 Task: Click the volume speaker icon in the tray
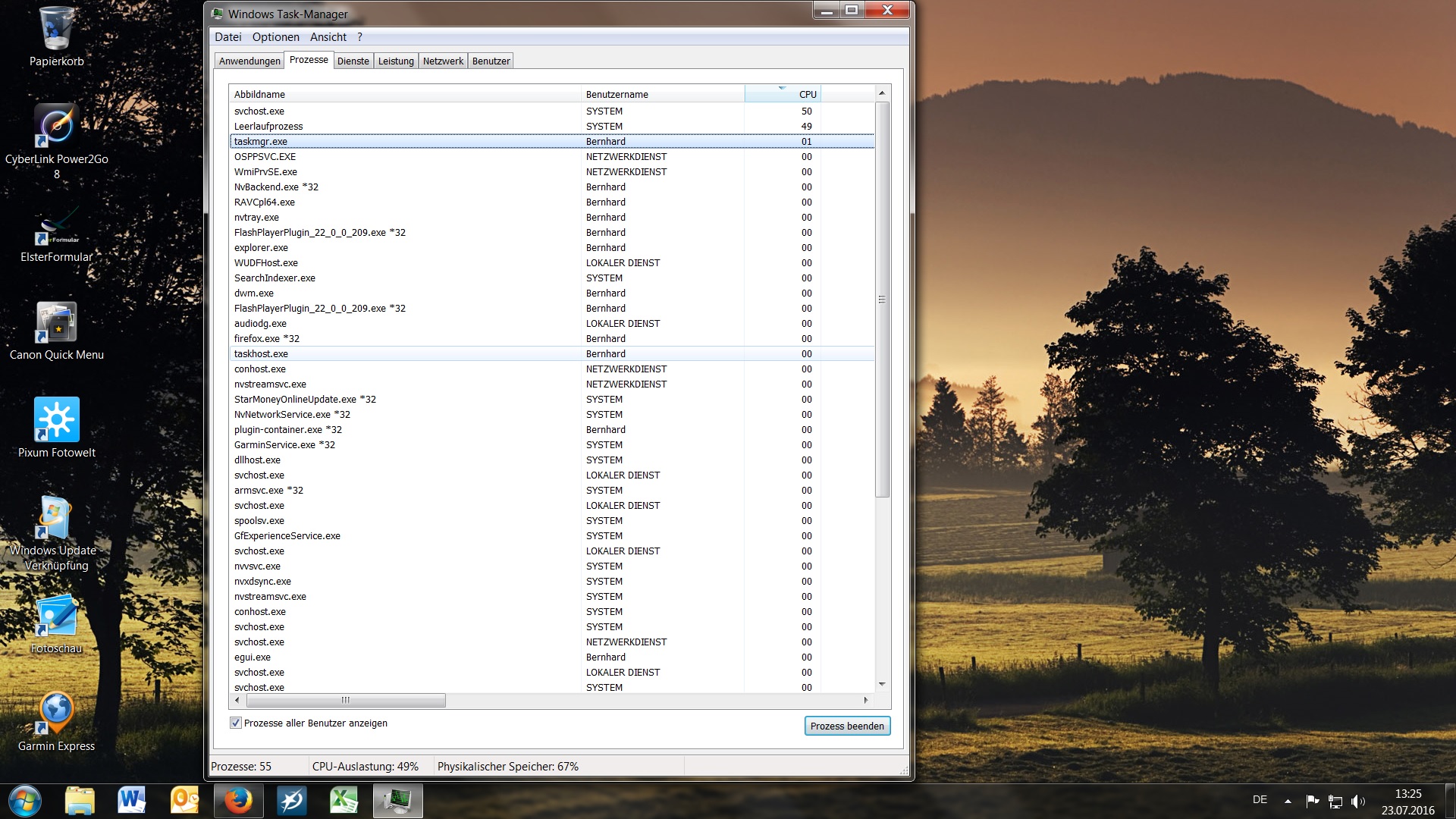tap(1357, 801)
